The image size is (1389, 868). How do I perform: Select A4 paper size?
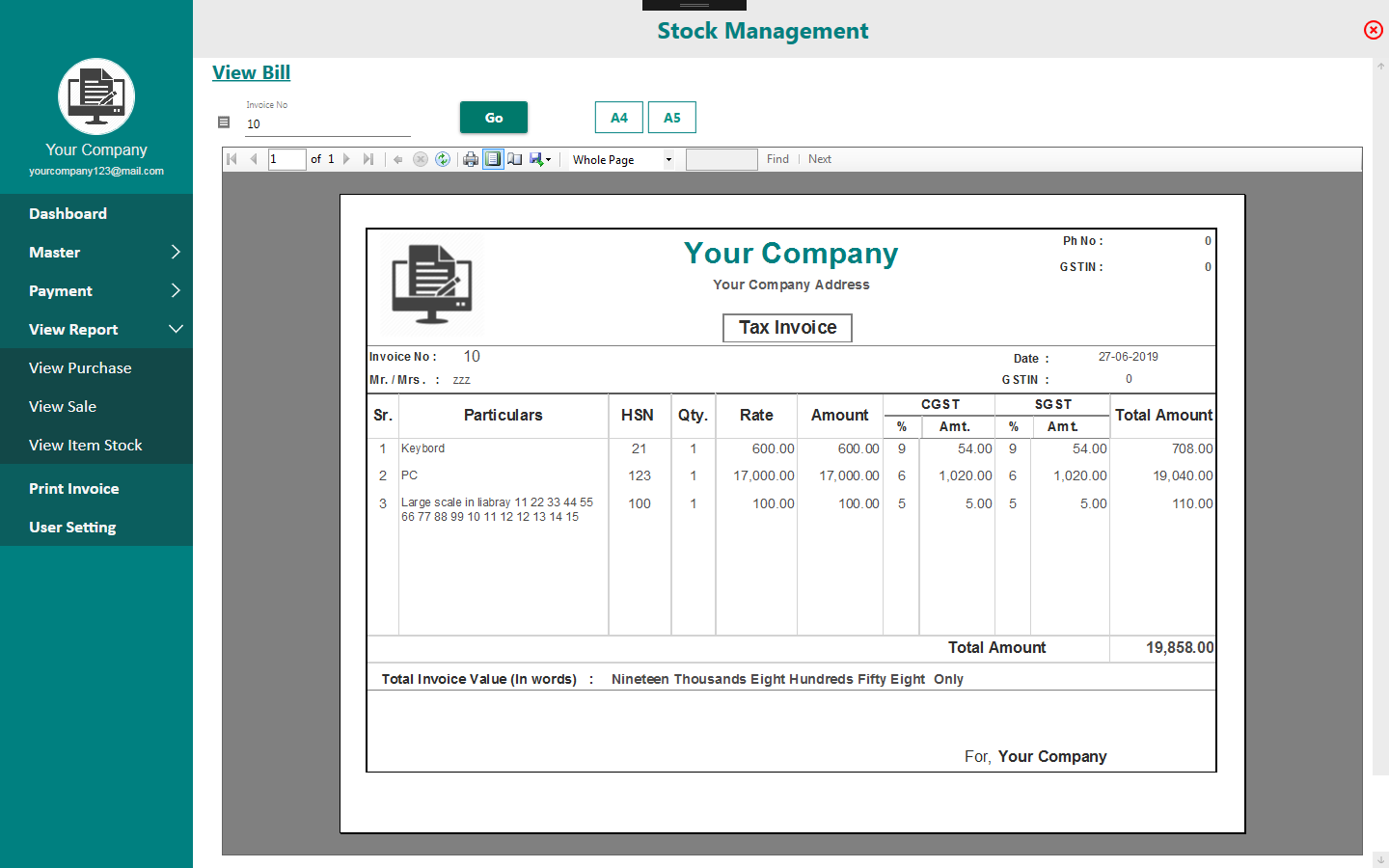619,118
